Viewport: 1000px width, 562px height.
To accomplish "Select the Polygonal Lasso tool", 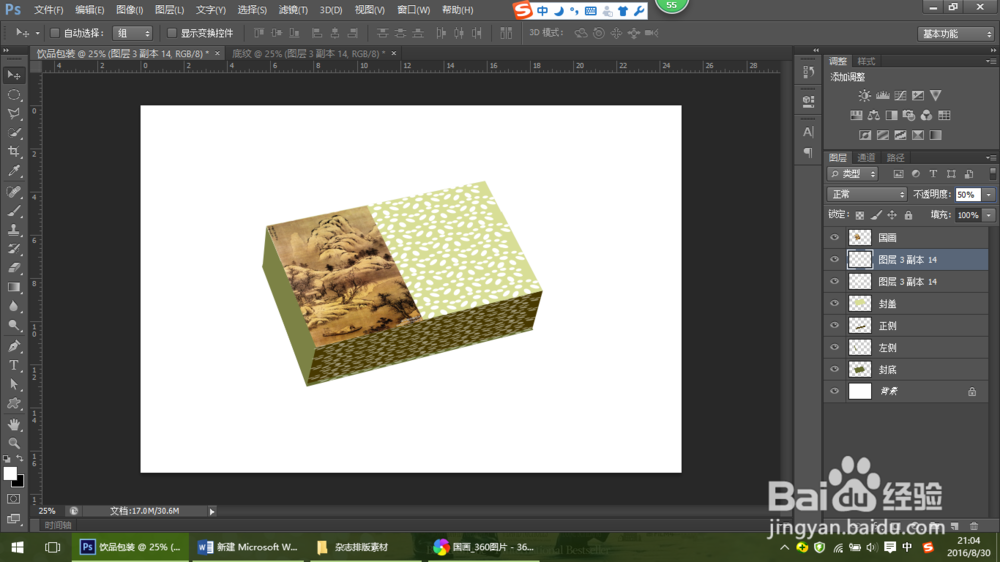I will point(14,114).
